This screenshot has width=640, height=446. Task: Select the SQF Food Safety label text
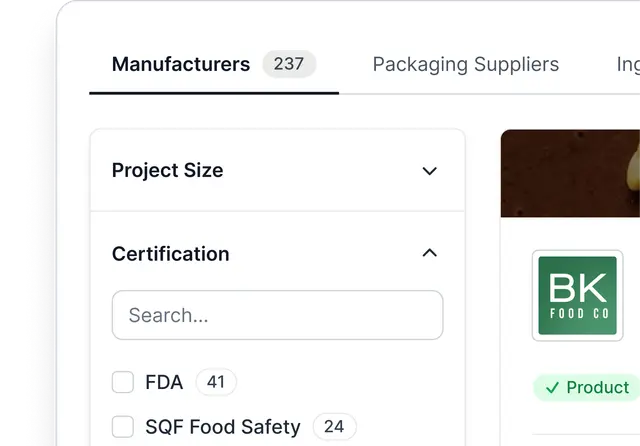tap(222, 427)
